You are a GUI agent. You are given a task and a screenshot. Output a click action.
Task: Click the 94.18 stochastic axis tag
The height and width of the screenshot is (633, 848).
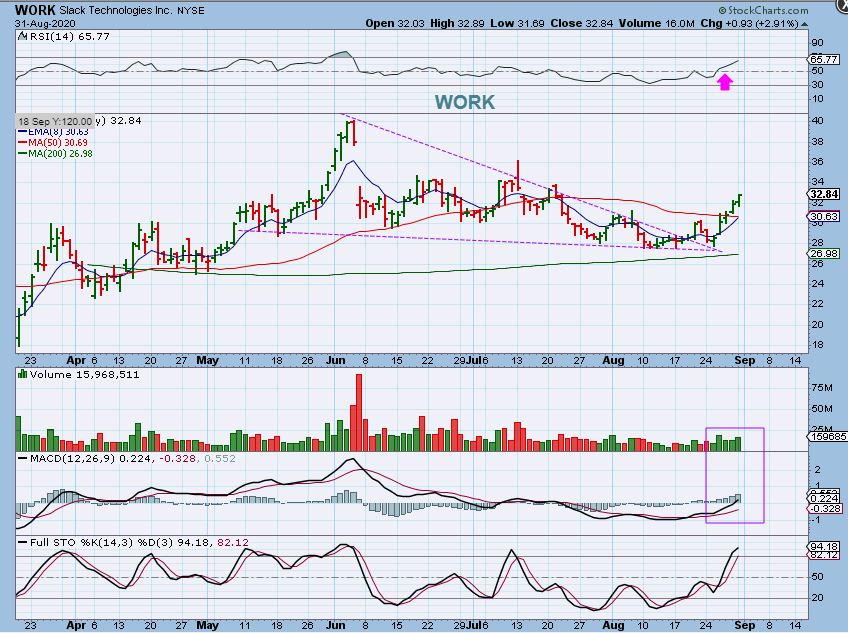(x=824, y=546)
